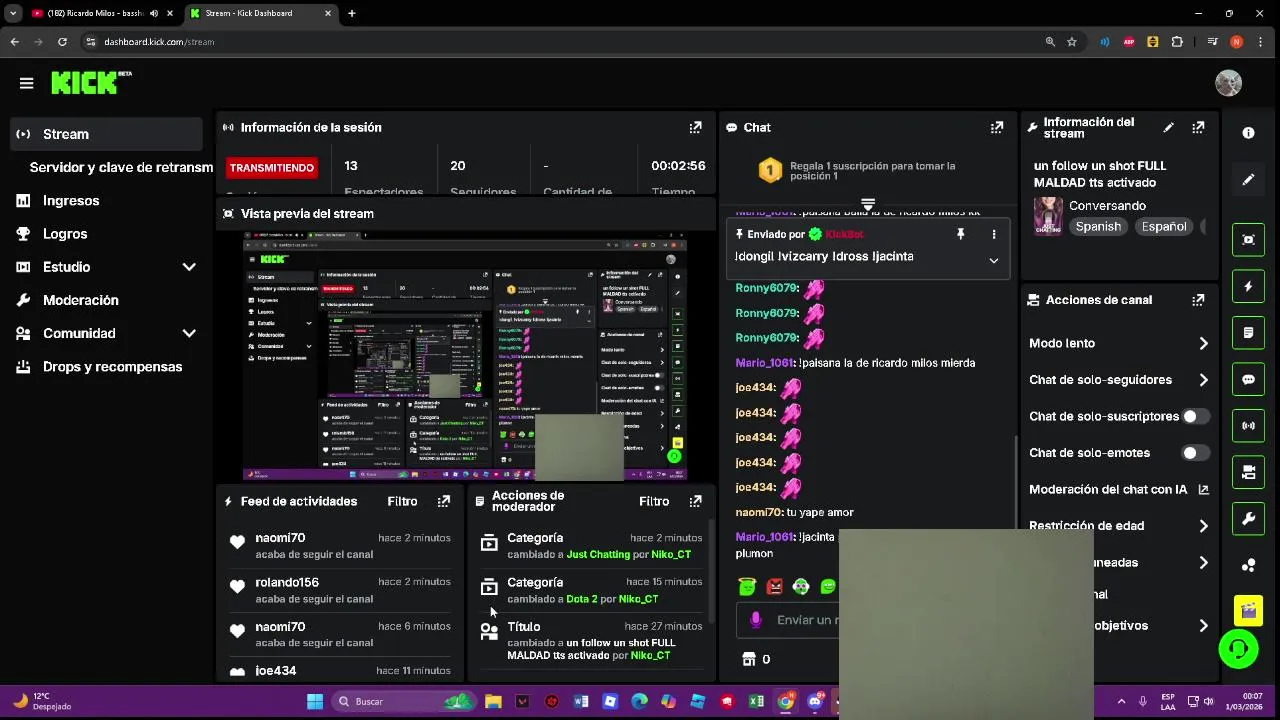Click the Conversando category label
The image size is (1280, 720).
(1107, 206)
